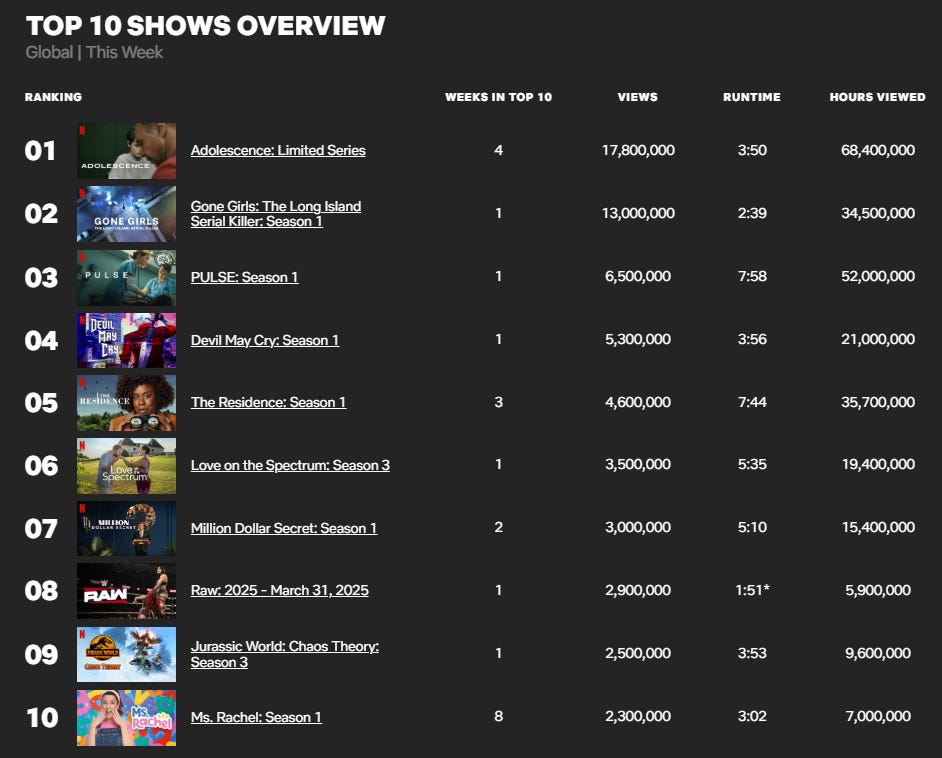Click the Global | This Week subtitle
The width and height of the screenshot is (942, 758).
point(94,52)
